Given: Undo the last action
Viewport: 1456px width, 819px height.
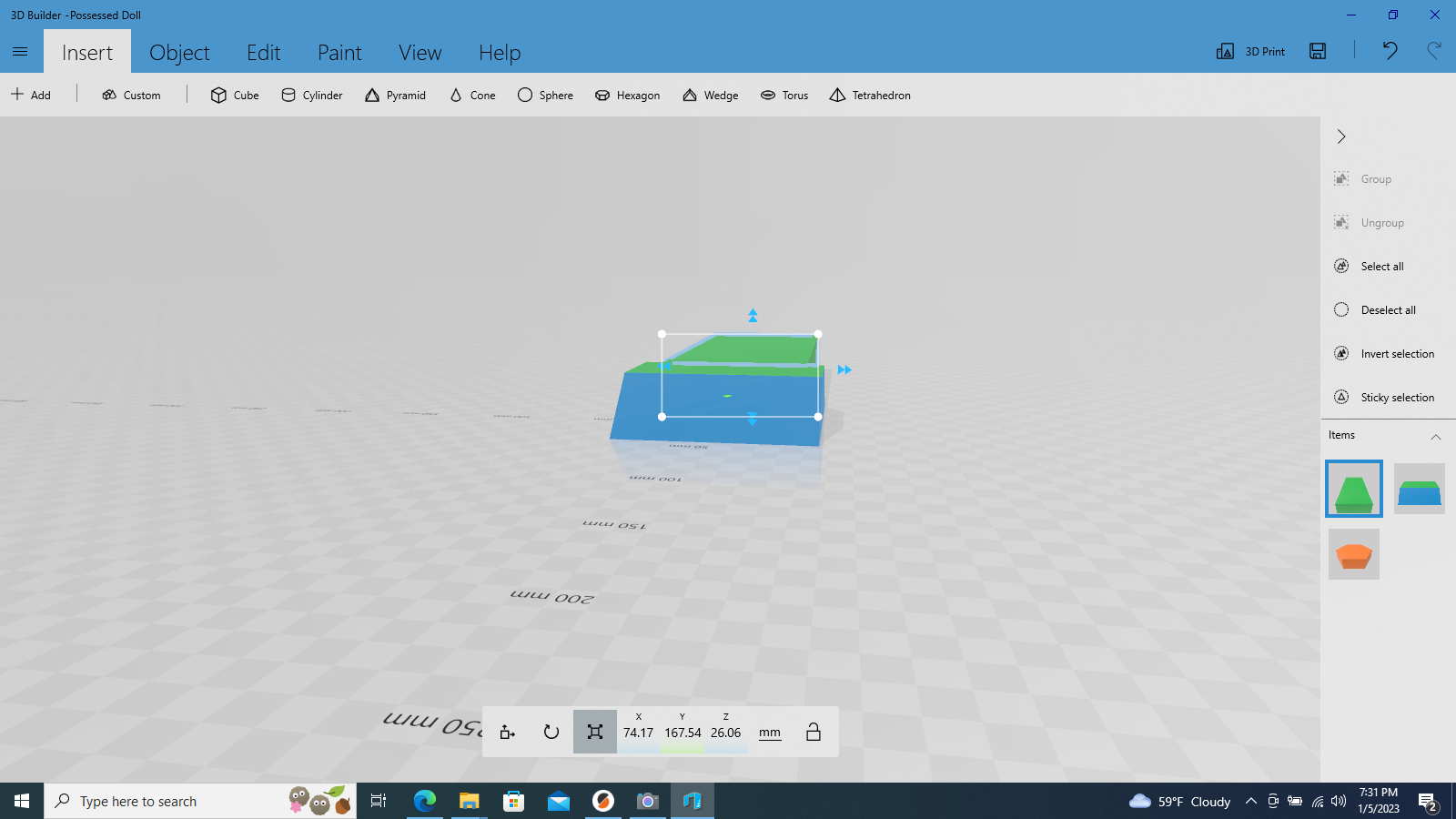Looking at the screenshot, I should 1390,52.
